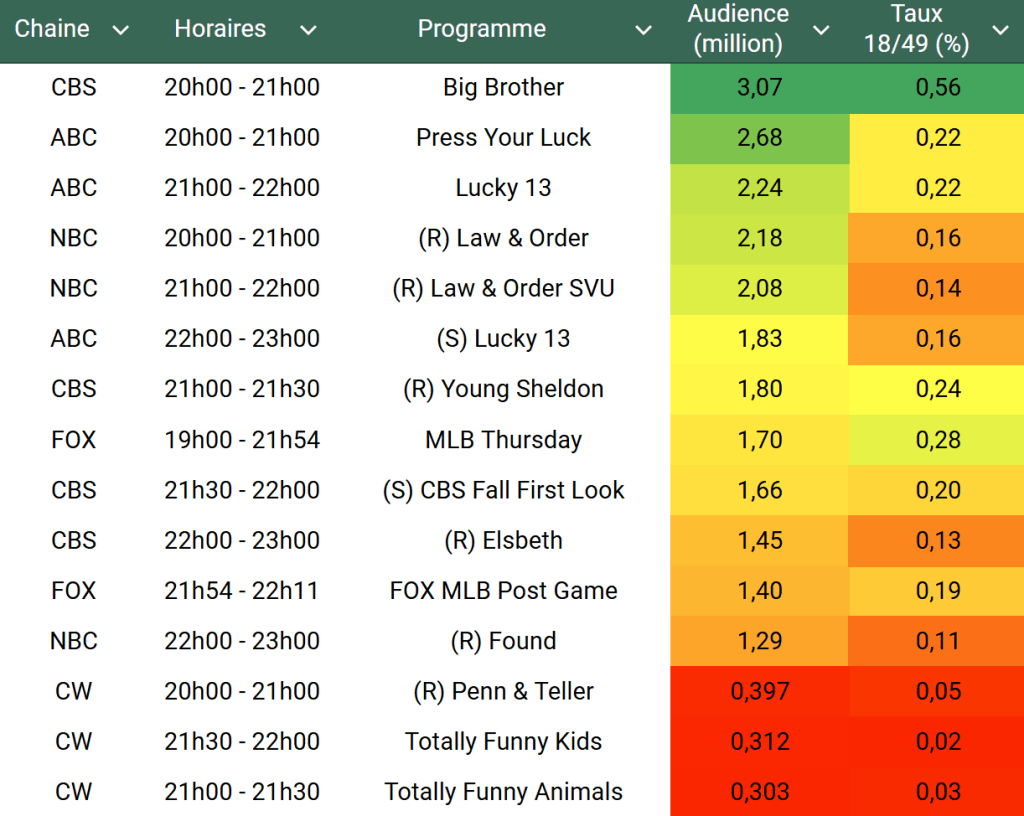Select the Totally Funny Kids cell

pos(503,742)
